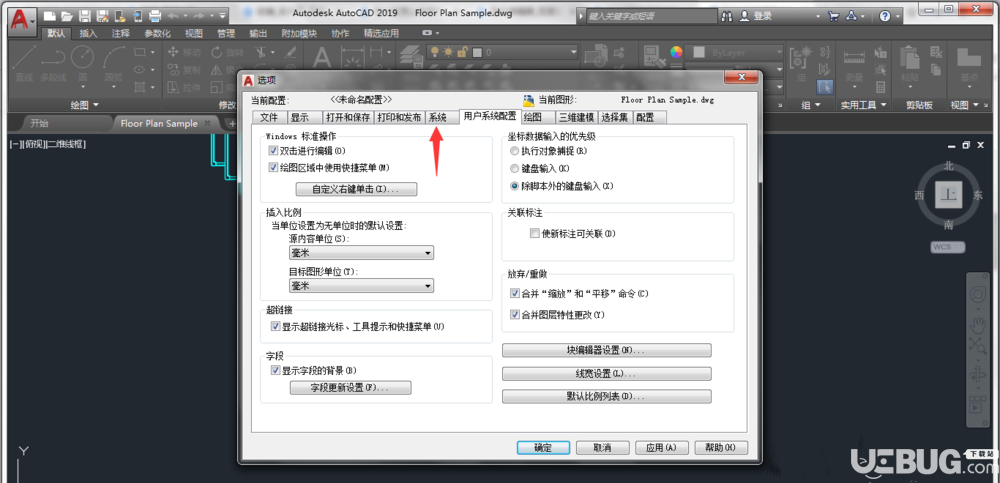
Task: Expand the quick access toolbar customize arrow
Action: (x=223, y=15)
